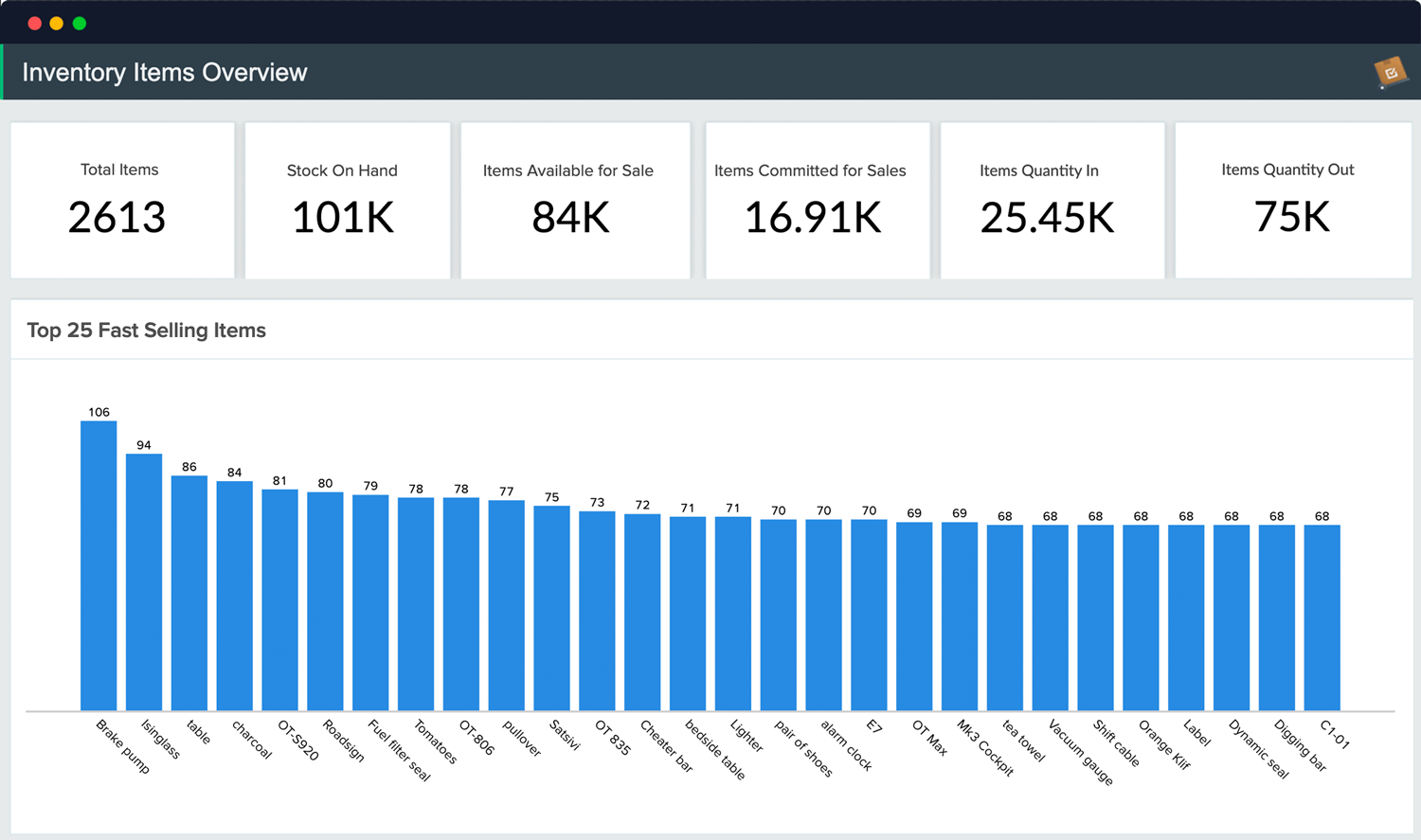Image resolution: width=1421 pixels, height=840 pixels.
Task: Select the Brake pump bar in the chart
Action: pos(99,563)
